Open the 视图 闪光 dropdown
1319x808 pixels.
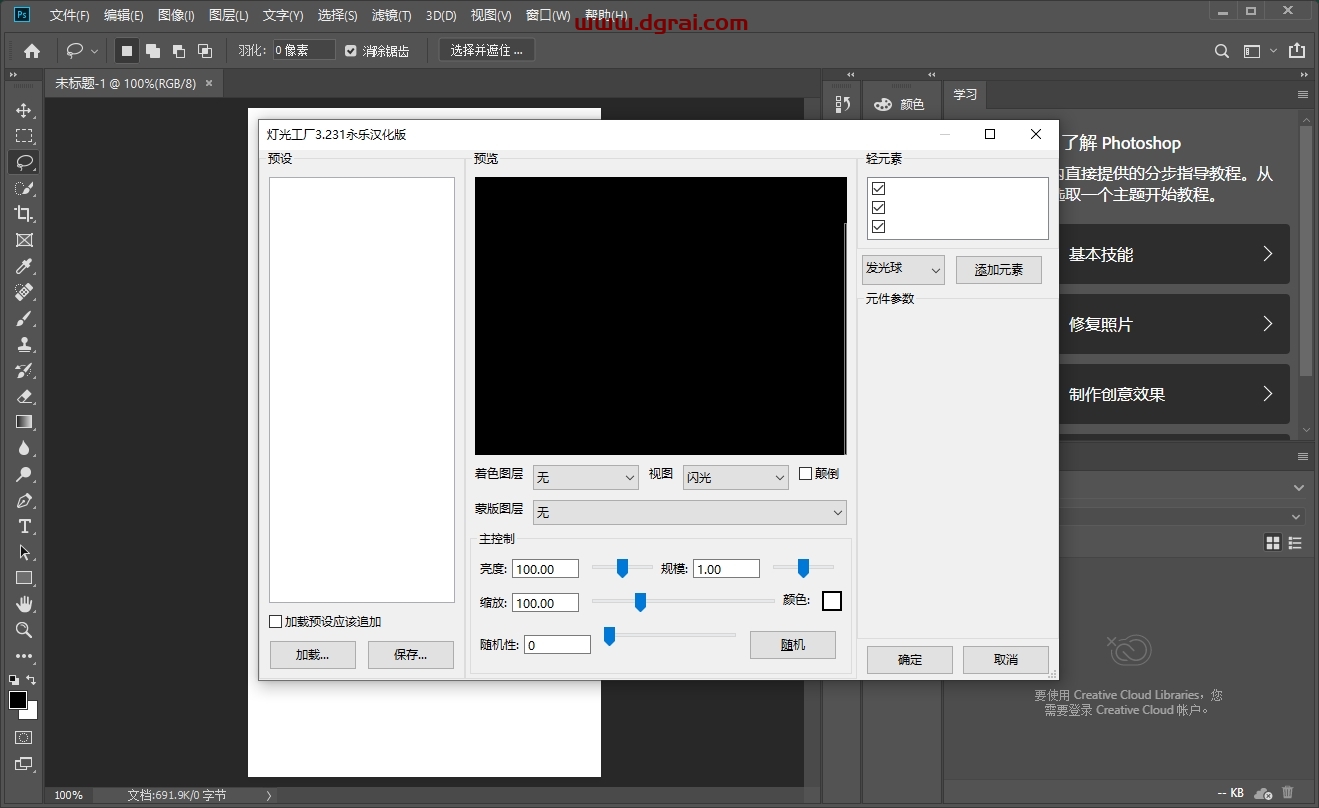click(x=736, y=478)
